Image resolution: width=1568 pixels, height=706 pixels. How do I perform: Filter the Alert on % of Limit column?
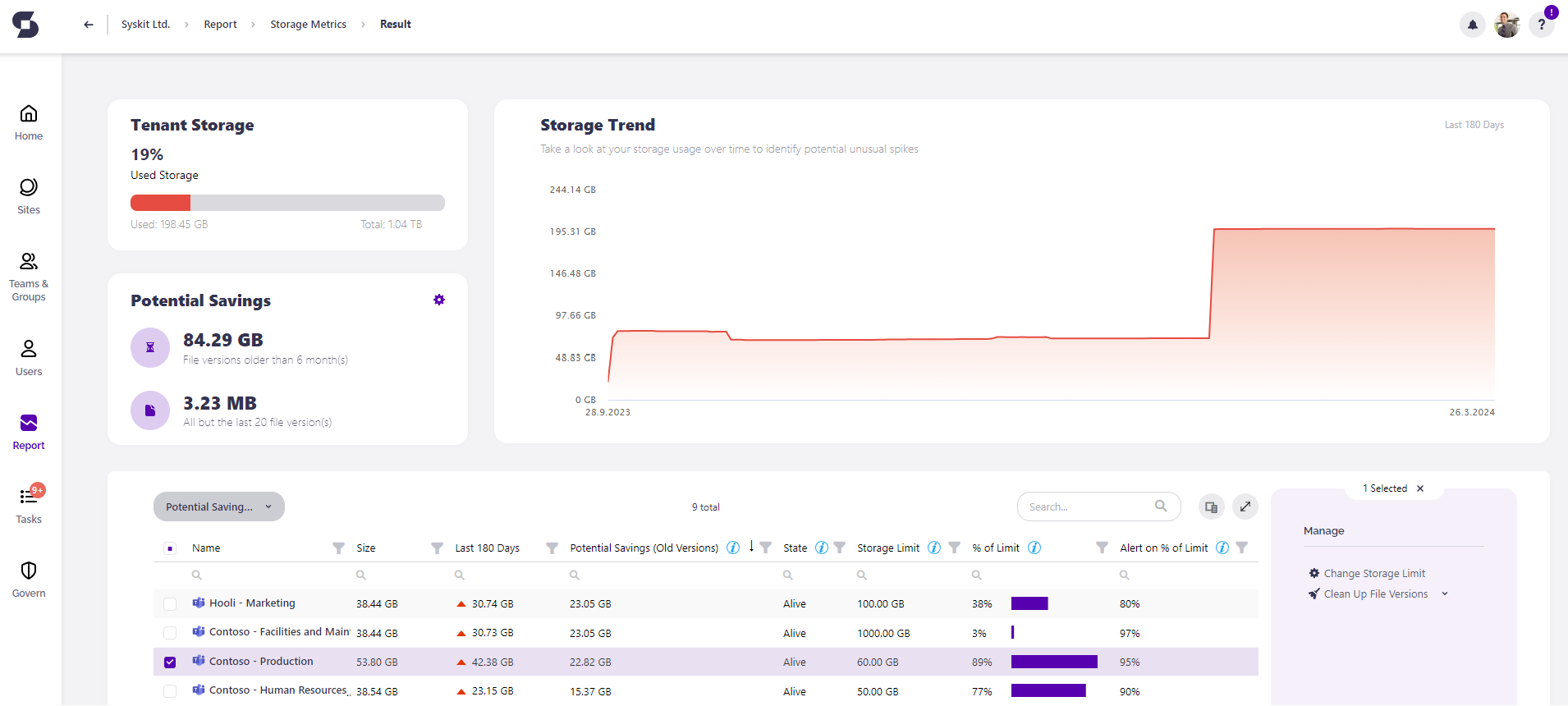click(x=1241, y=548)
